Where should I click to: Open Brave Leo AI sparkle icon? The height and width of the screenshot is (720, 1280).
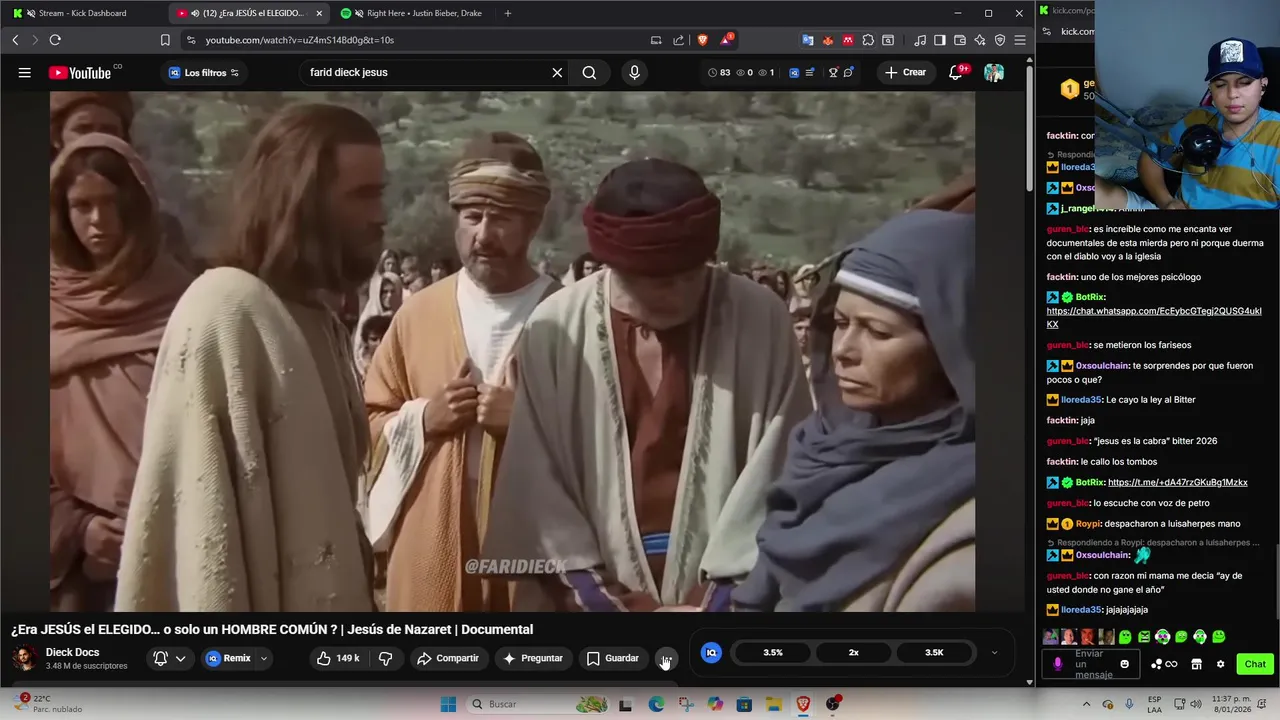tap(980, 40)
